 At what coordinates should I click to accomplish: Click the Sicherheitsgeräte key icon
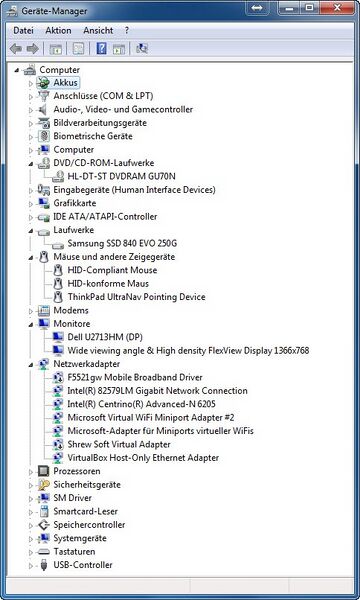point(44,484)
